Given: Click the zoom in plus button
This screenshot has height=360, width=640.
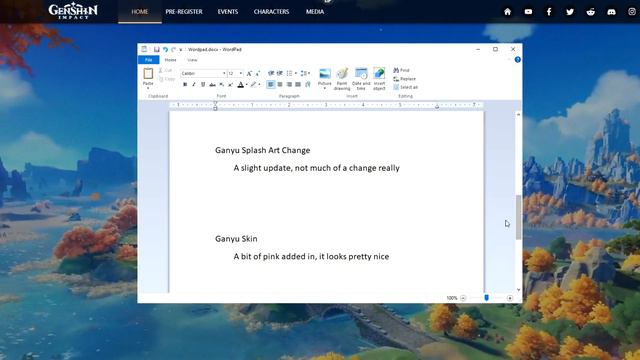Looking at the screenshot, I should point(510,298).
